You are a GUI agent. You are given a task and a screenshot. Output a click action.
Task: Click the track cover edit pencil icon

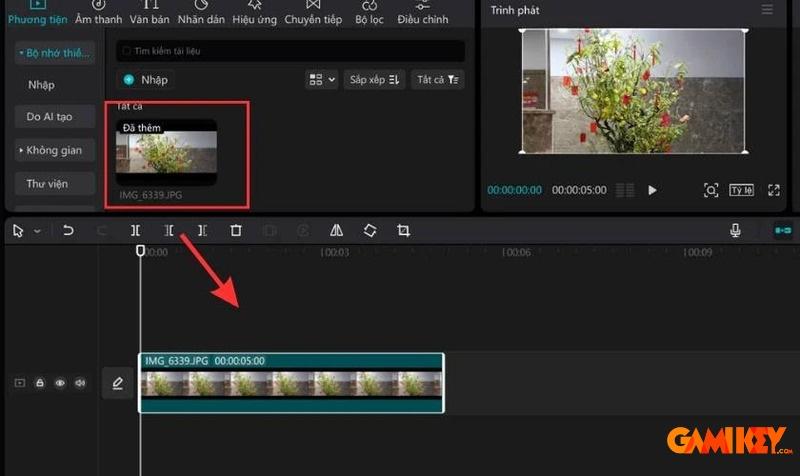(118, 383)
